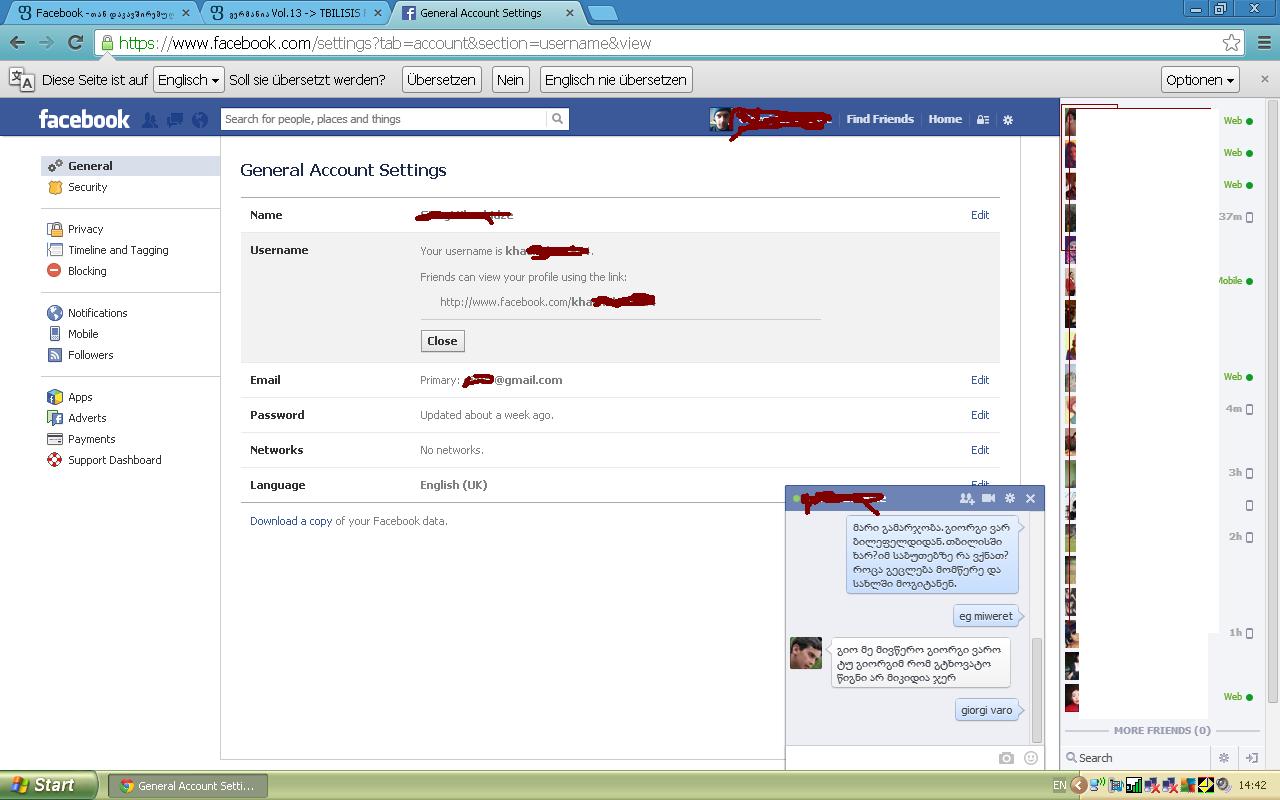
Task: Open chat sidebar options gear
Action: (x=1223, y=758)
